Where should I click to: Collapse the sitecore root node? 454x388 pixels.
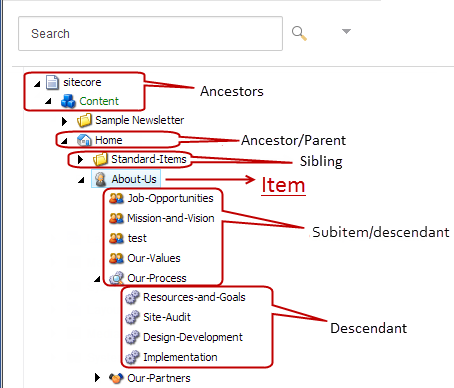[x=37, y=84]
